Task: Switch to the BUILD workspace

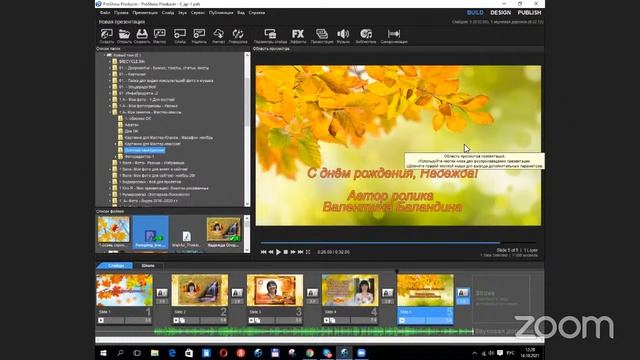Action: pos(475,13)
